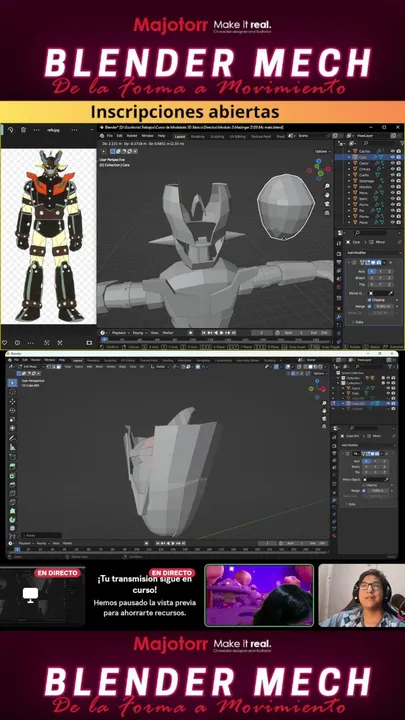Open Mesh menu in Cube.003 window header
Image resolution: width=405 pixels, height=720 pixels.
pyautogui.click(x=99, y=367)
